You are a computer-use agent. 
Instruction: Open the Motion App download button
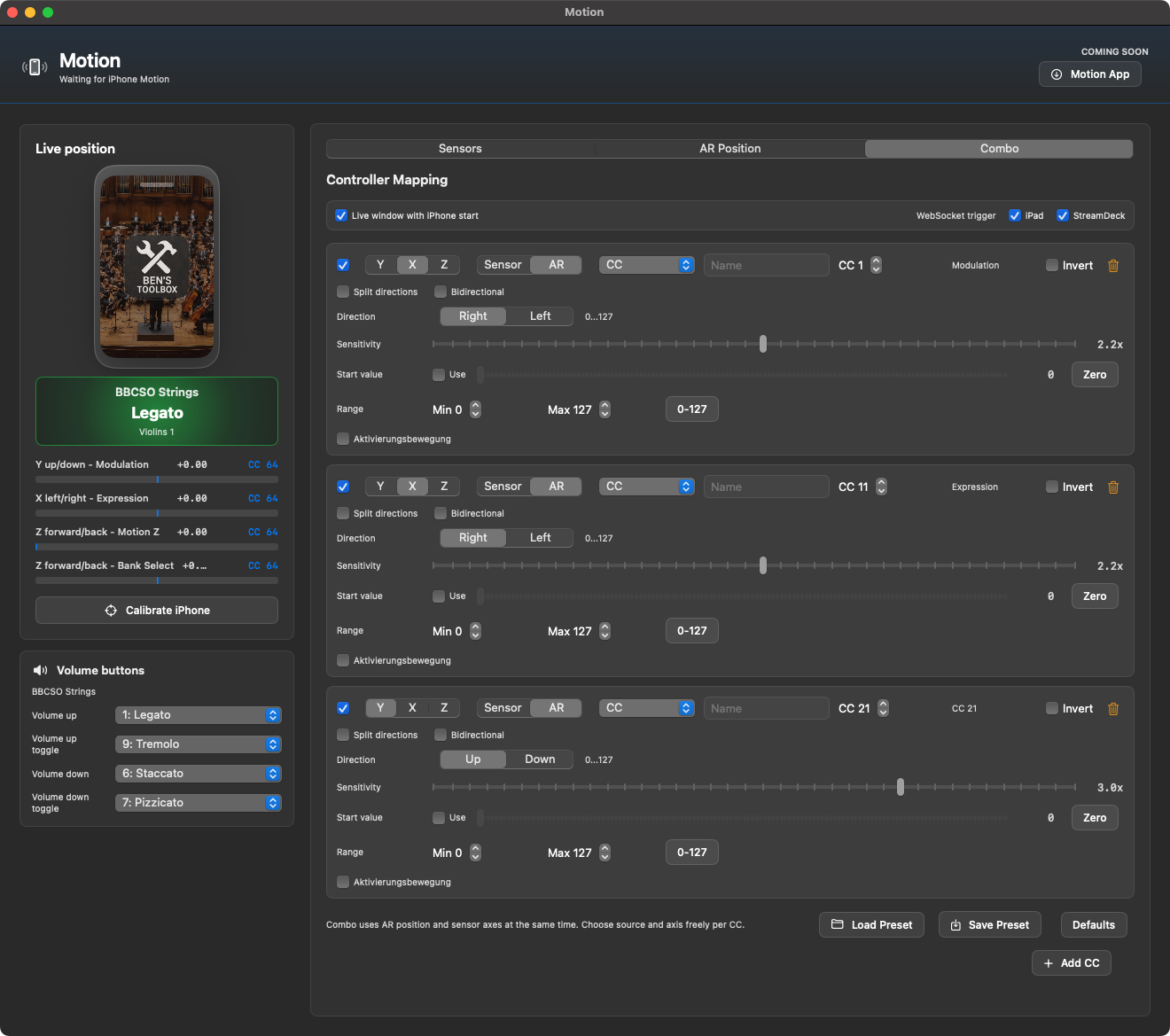(1089, 74)
